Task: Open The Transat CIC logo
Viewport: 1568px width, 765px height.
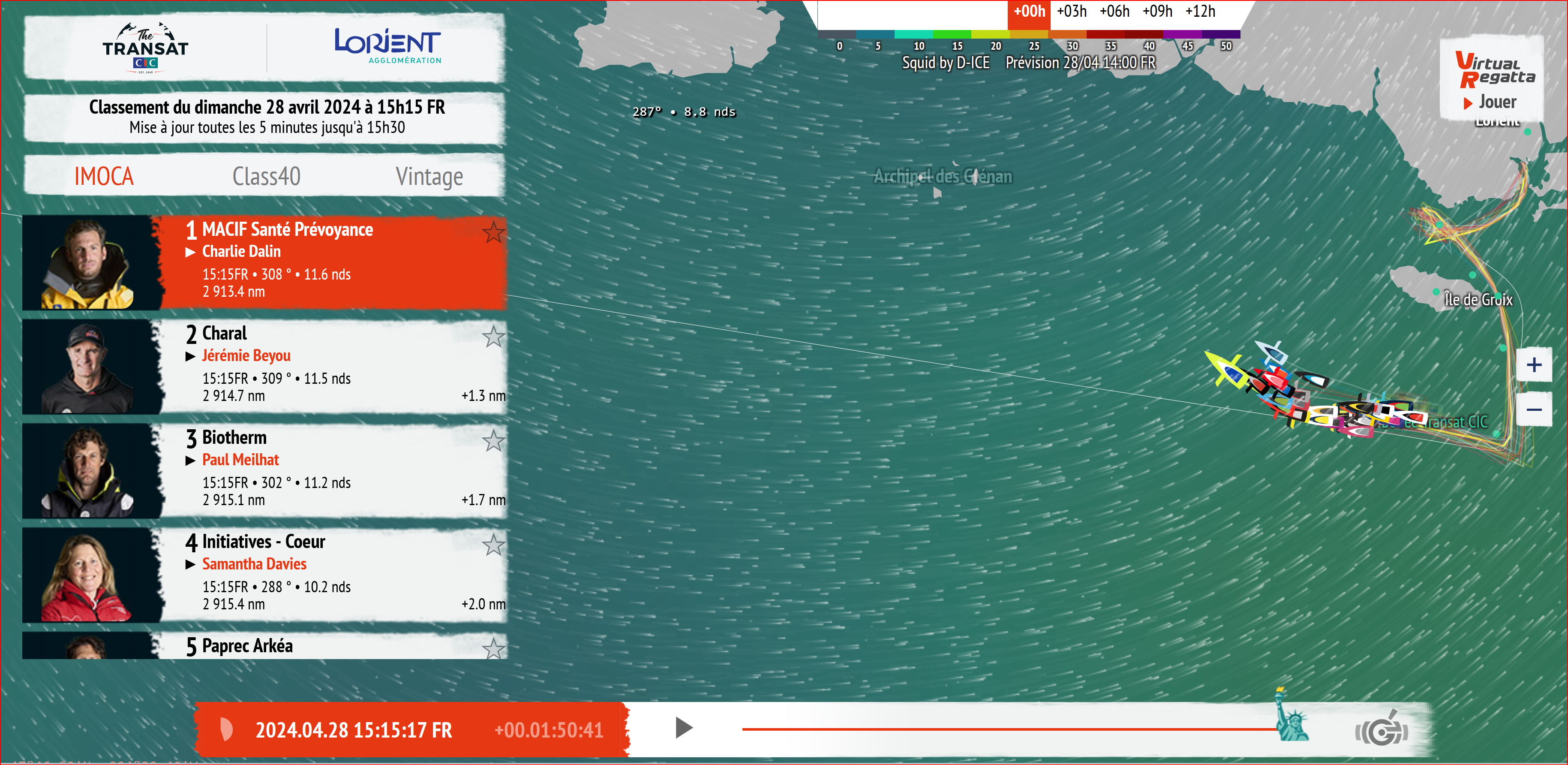Action: pyautogui.click(x=145, y=48)
